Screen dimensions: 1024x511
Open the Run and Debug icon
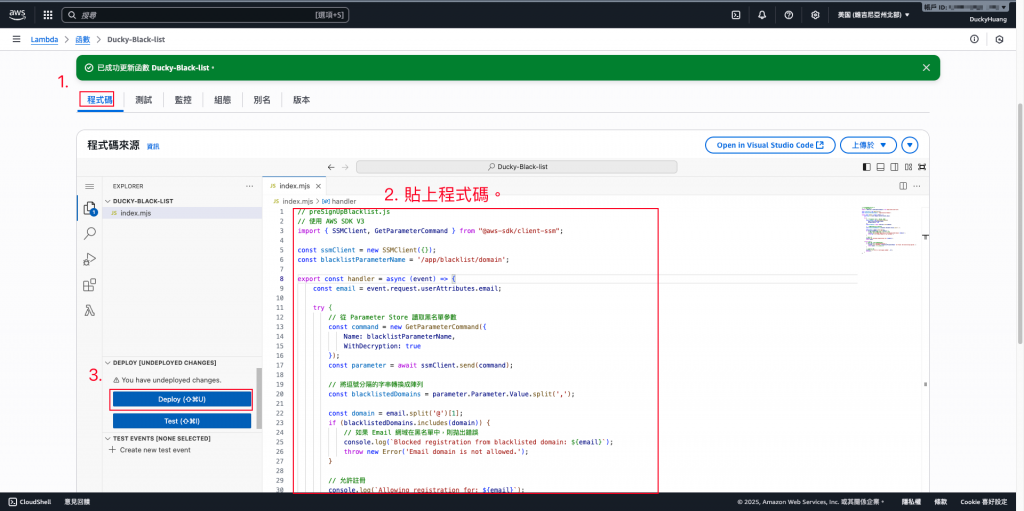(x=89, y=259)
